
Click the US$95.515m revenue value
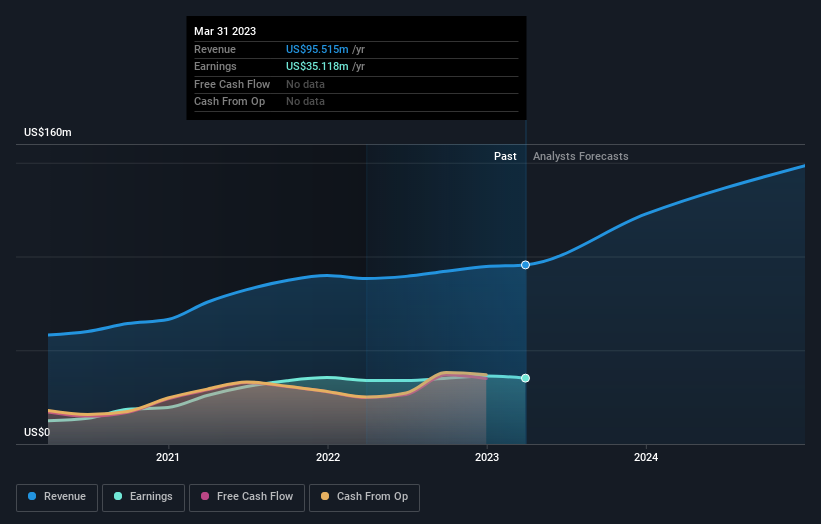pyautogui.click(x=317, y=49)
